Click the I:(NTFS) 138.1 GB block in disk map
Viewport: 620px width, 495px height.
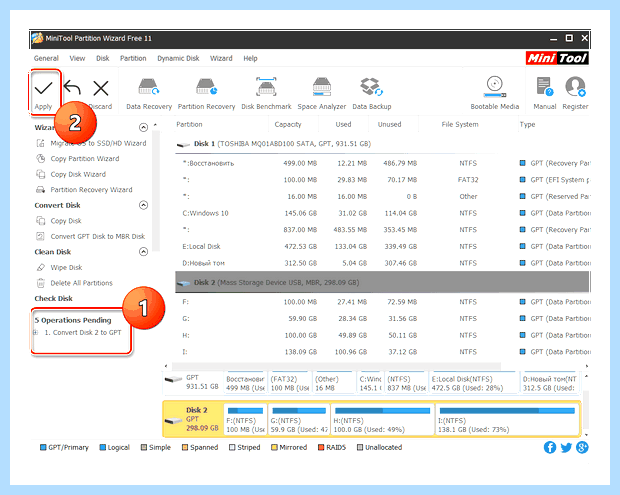507,419
